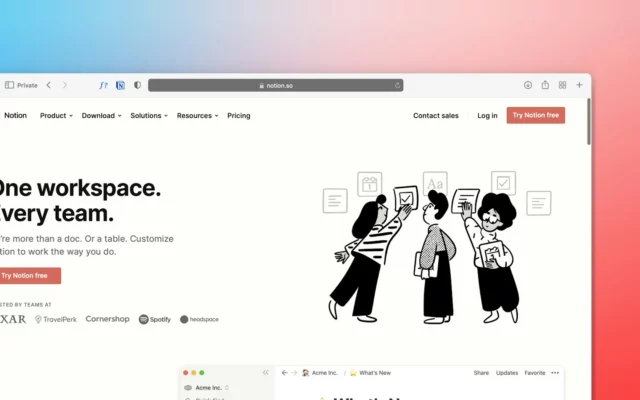
Task: Open the f? font extension icon
Action: pos(104,85)
